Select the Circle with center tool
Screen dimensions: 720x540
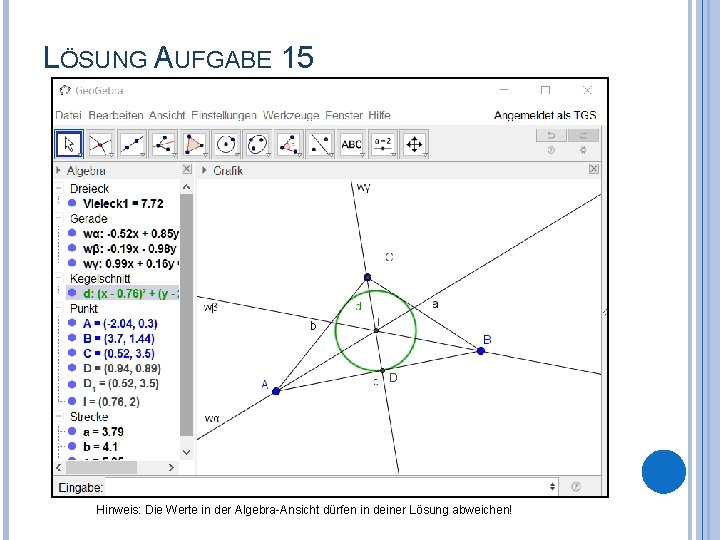pos(226,145)
